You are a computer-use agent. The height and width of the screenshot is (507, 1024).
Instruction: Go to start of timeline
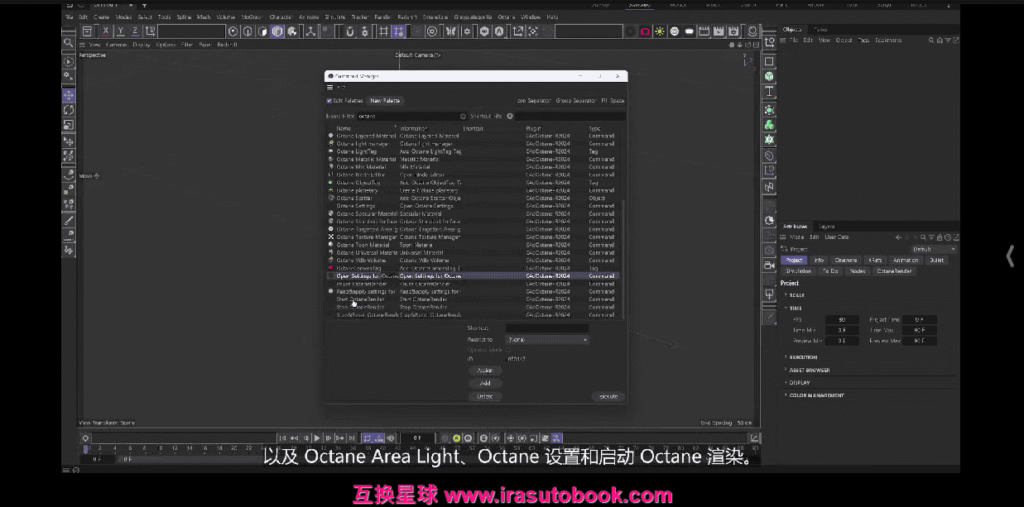click(283, 438)
